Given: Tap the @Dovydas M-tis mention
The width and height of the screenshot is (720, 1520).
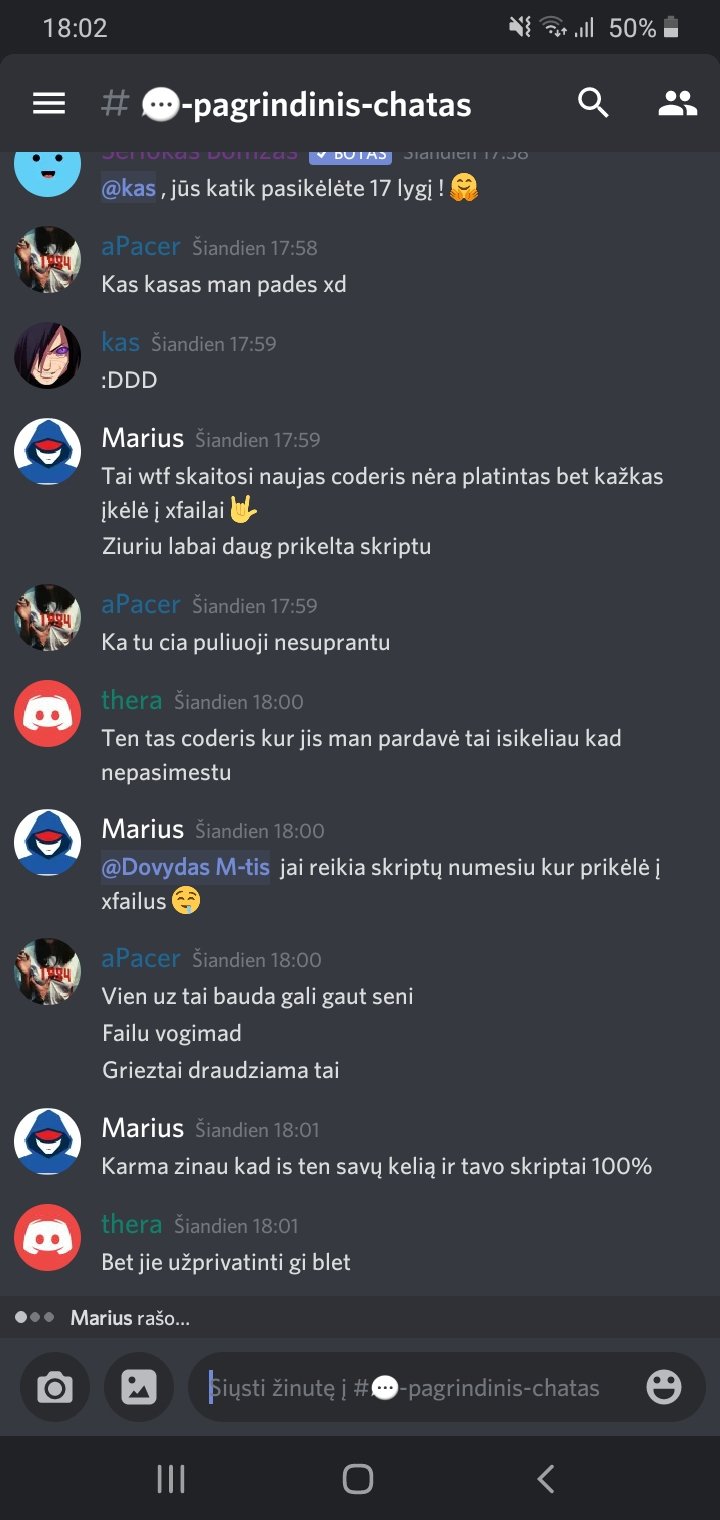Looking at the screenshot, I should [186, 867].
